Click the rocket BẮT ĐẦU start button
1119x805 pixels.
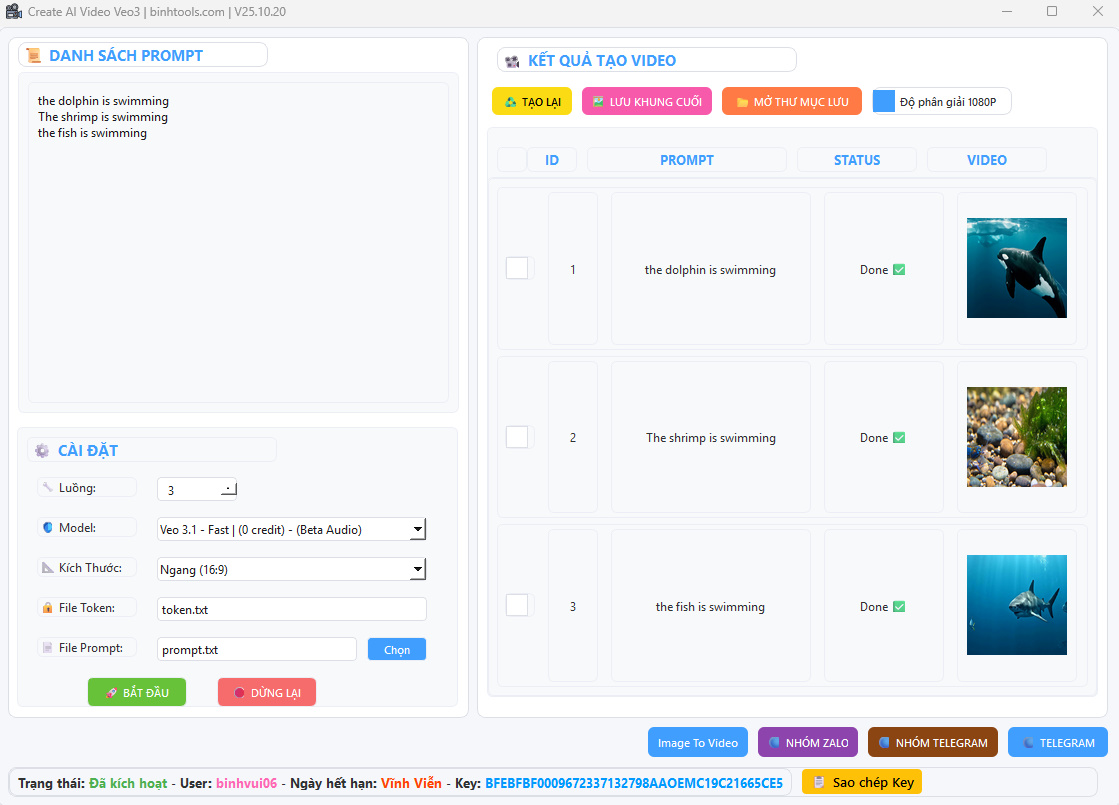pyautogui.click(x=137, y=692)
